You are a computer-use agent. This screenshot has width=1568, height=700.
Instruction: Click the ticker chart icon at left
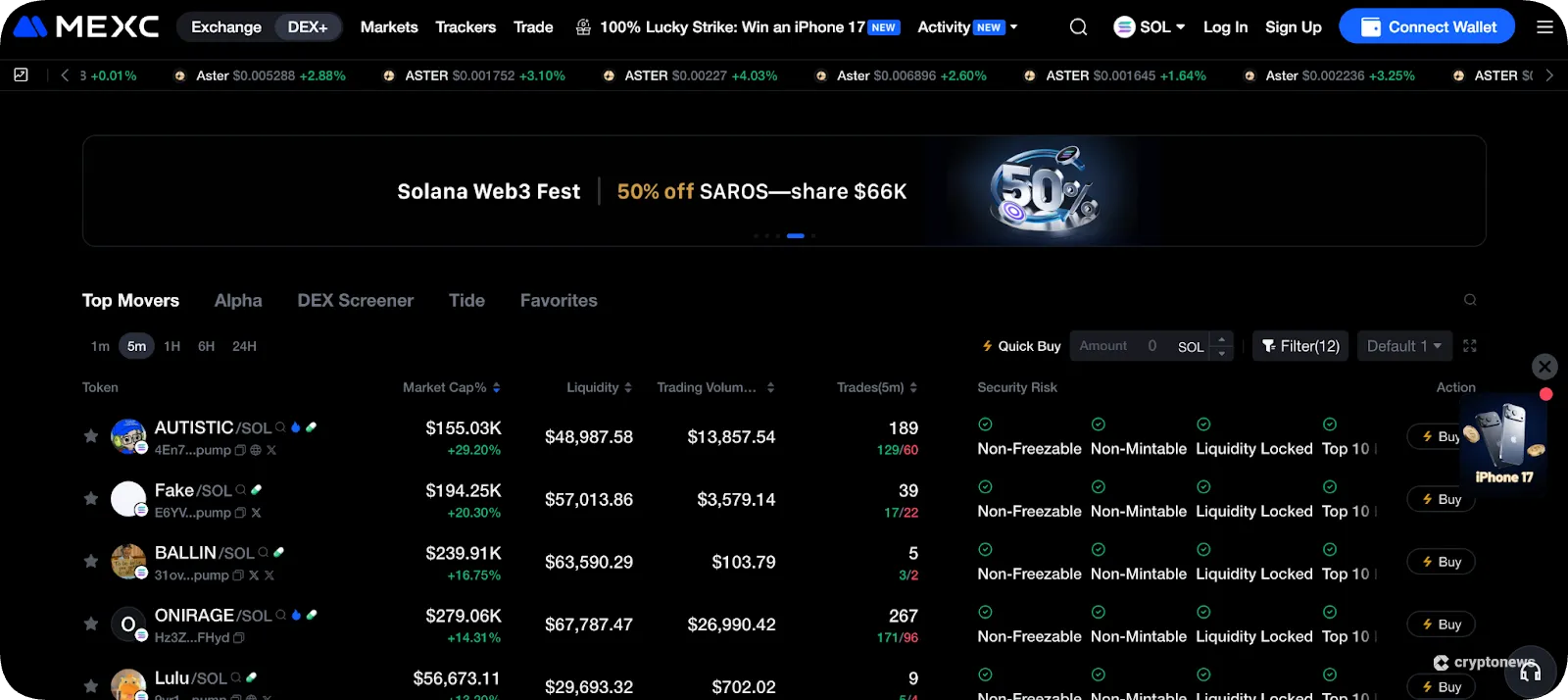[21, 75]
